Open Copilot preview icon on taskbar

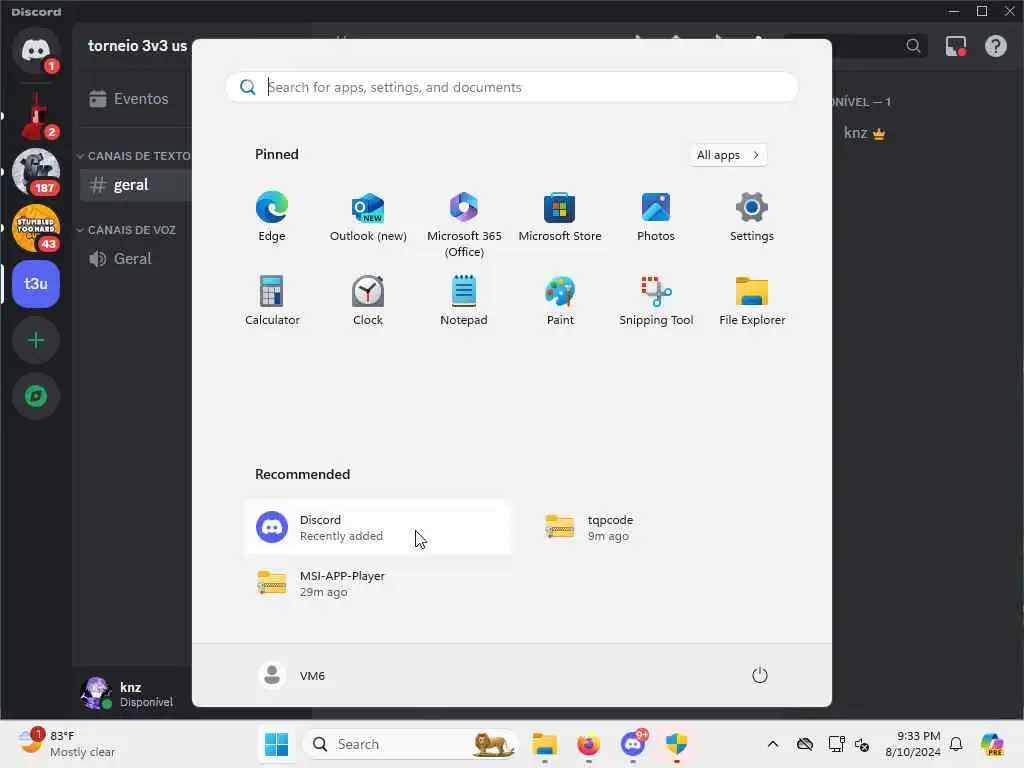(x=992, y=744)
